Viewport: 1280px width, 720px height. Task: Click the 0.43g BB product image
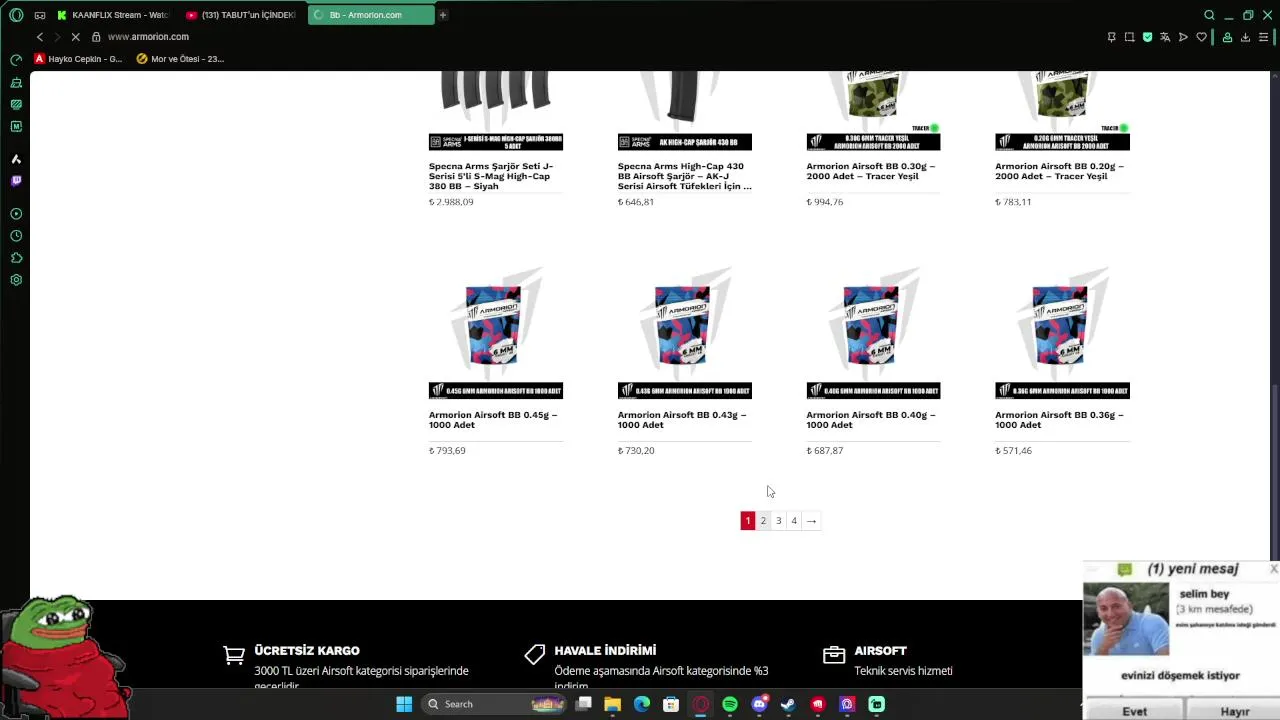pyautogui.click(x=684, y=332)
